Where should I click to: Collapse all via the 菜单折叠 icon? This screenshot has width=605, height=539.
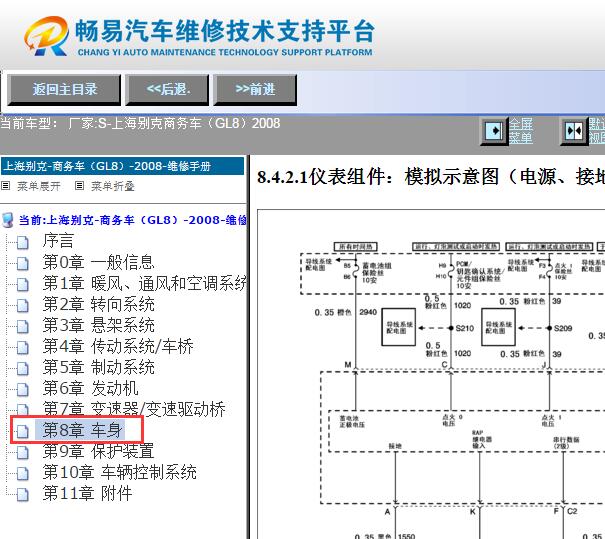click(x=79, y=186)
